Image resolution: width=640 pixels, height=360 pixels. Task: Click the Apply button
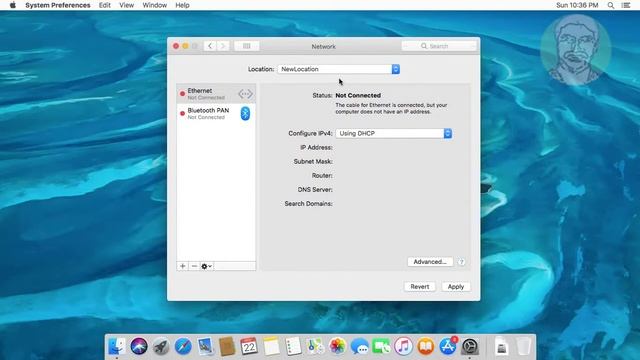click(456, 287)
